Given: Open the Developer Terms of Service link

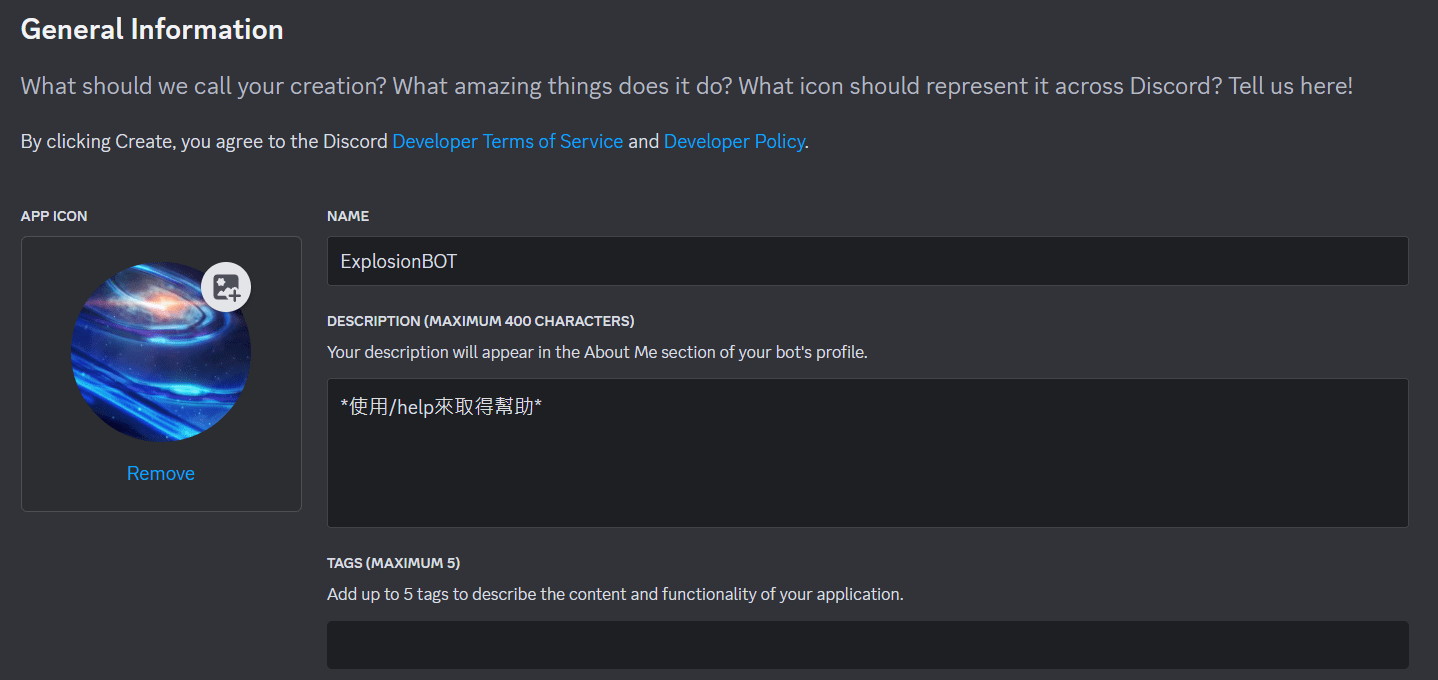Looking at the screenshot, I should (x=508, y=141).
